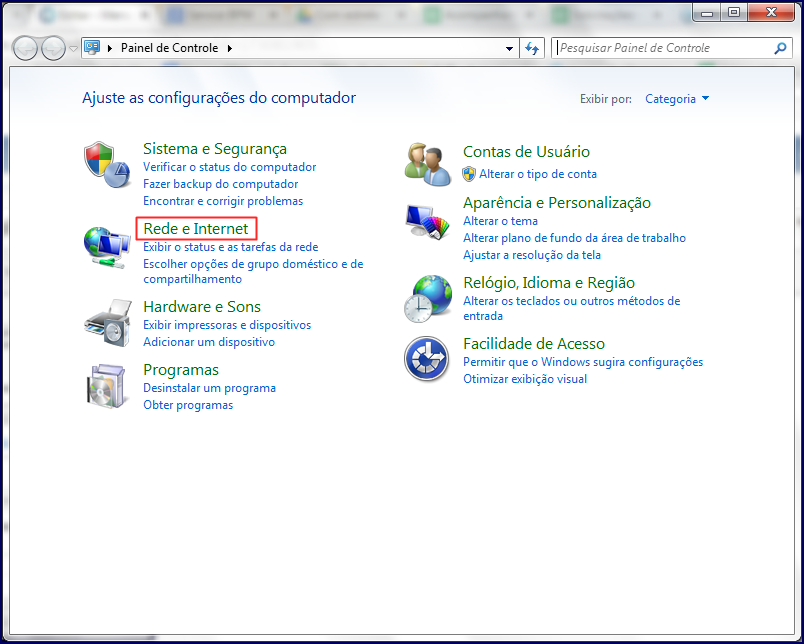Click the Programas disc box icon
This screenshot has height=644, width=804.
point(106,386)
